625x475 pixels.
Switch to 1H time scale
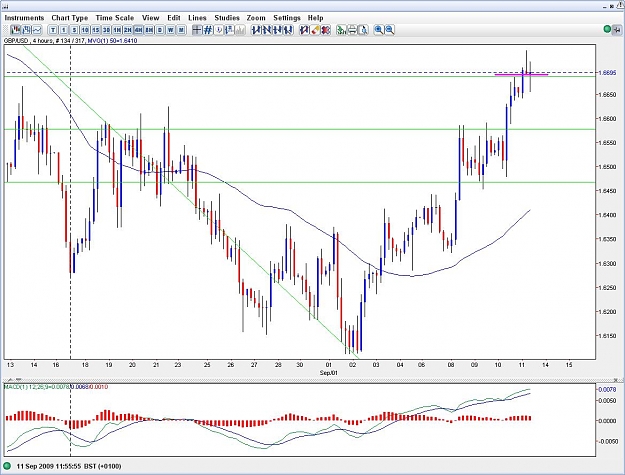[117, 30]
